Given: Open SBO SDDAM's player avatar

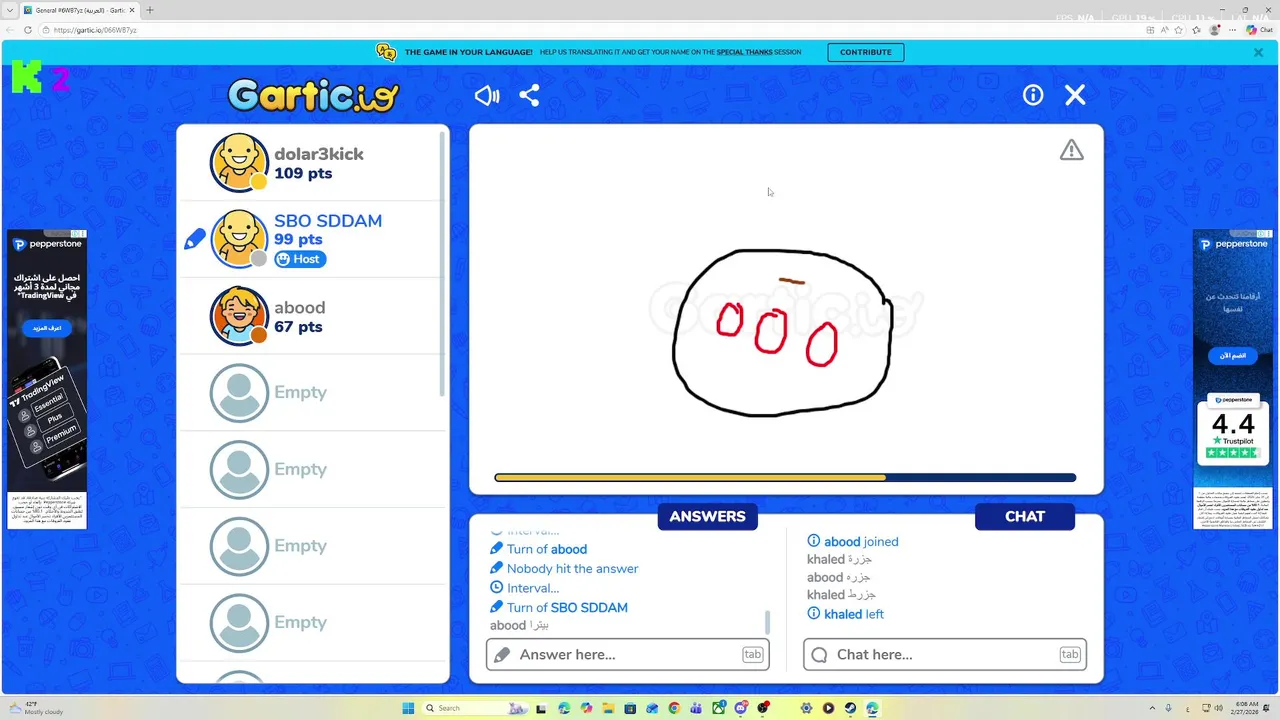Looking at the screenshot, I should coord(239,239).
